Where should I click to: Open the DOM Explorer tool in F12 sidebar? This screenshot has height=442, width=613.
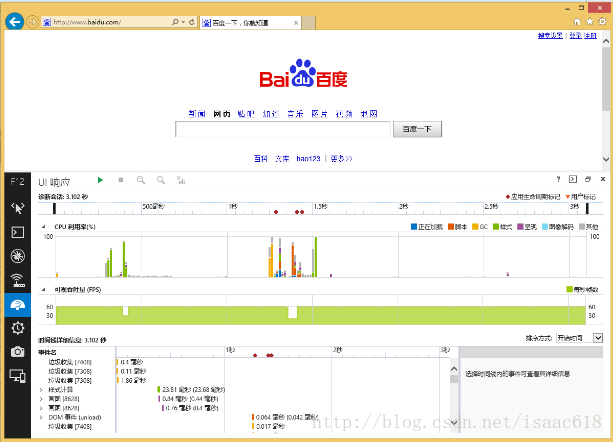click(x=18, y=208)
